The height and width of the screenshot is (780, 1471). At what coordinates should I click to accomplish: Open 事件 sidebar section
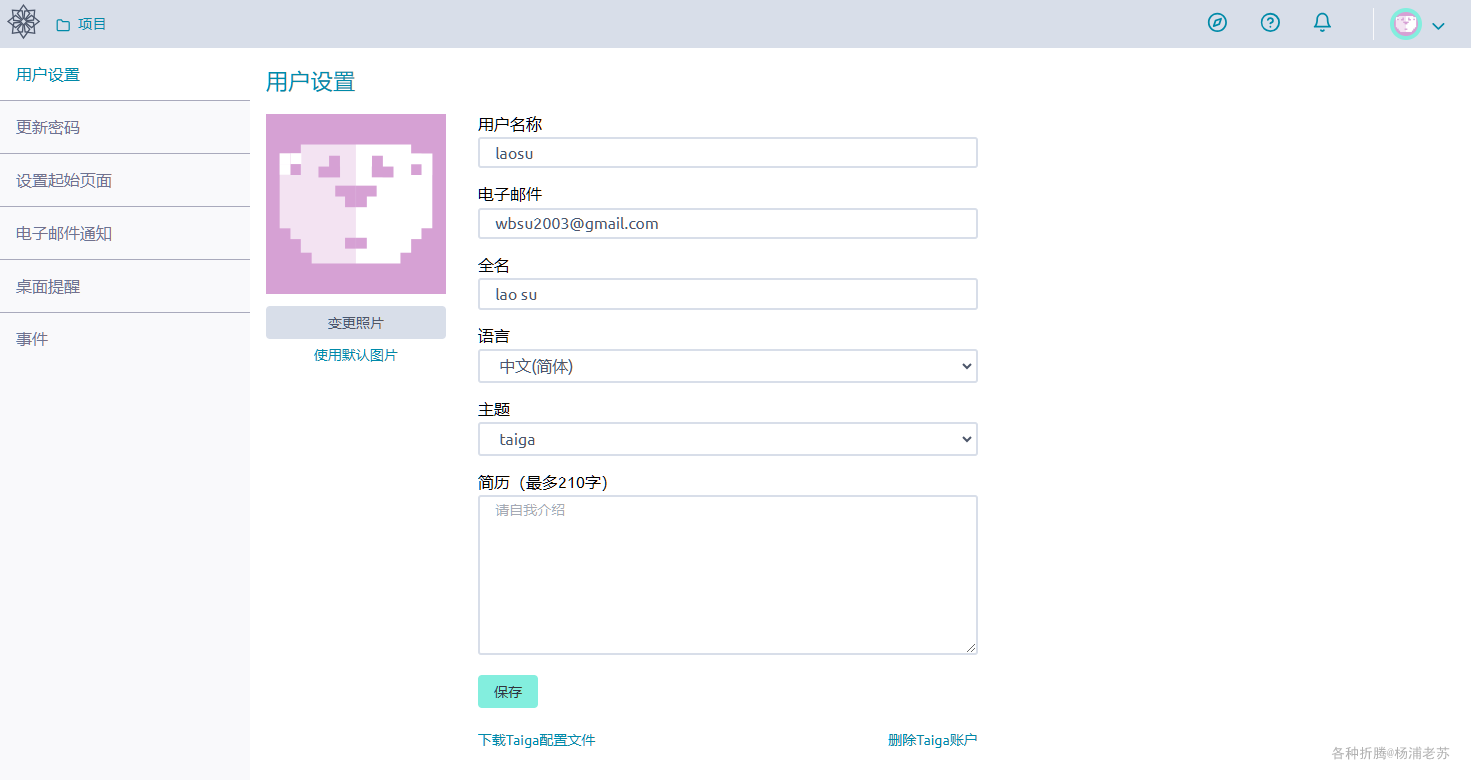click(x=125, y=339)
